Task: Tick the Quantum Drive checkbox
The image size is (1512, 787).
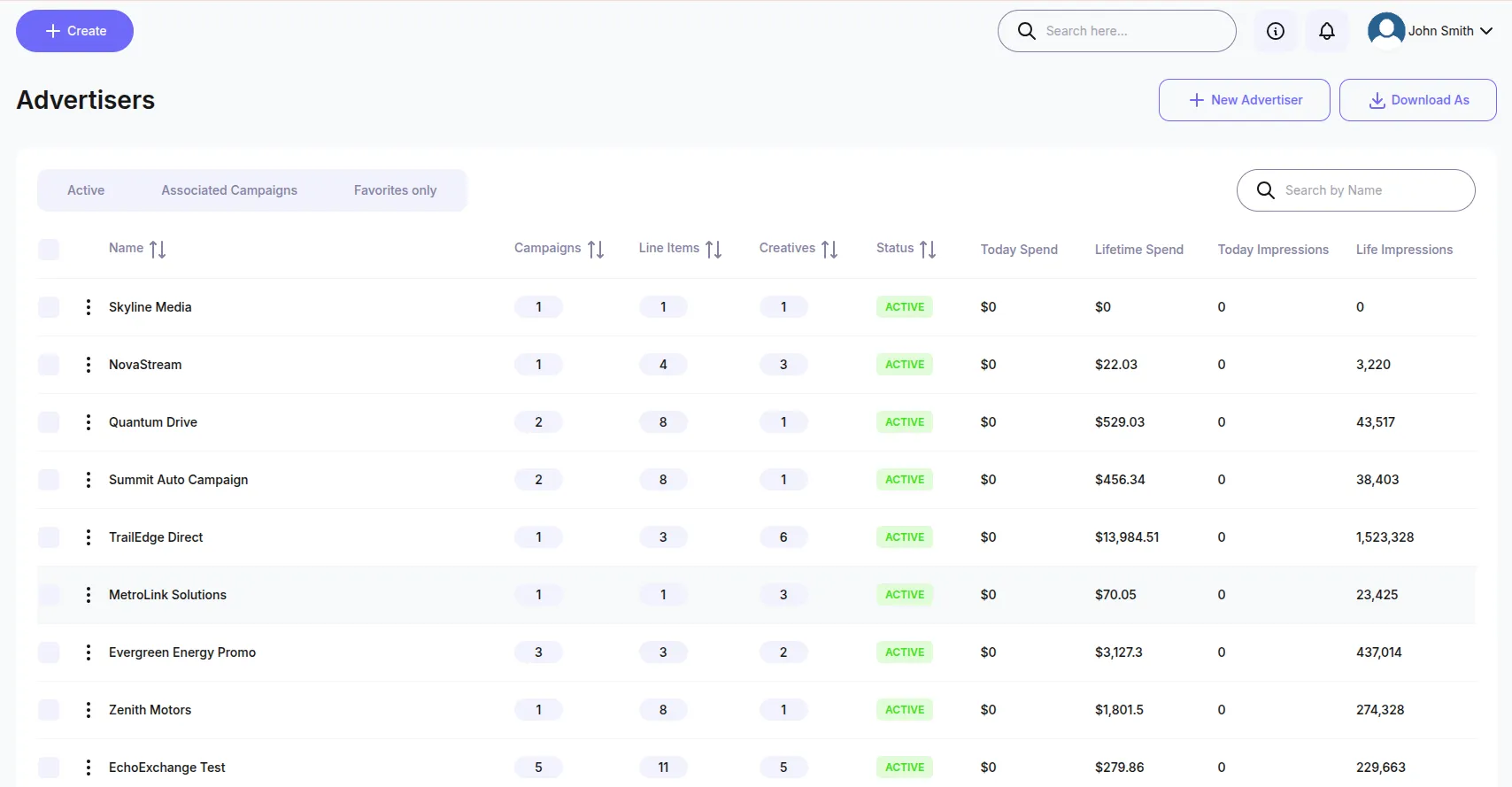Action: (x=49, y=422)
